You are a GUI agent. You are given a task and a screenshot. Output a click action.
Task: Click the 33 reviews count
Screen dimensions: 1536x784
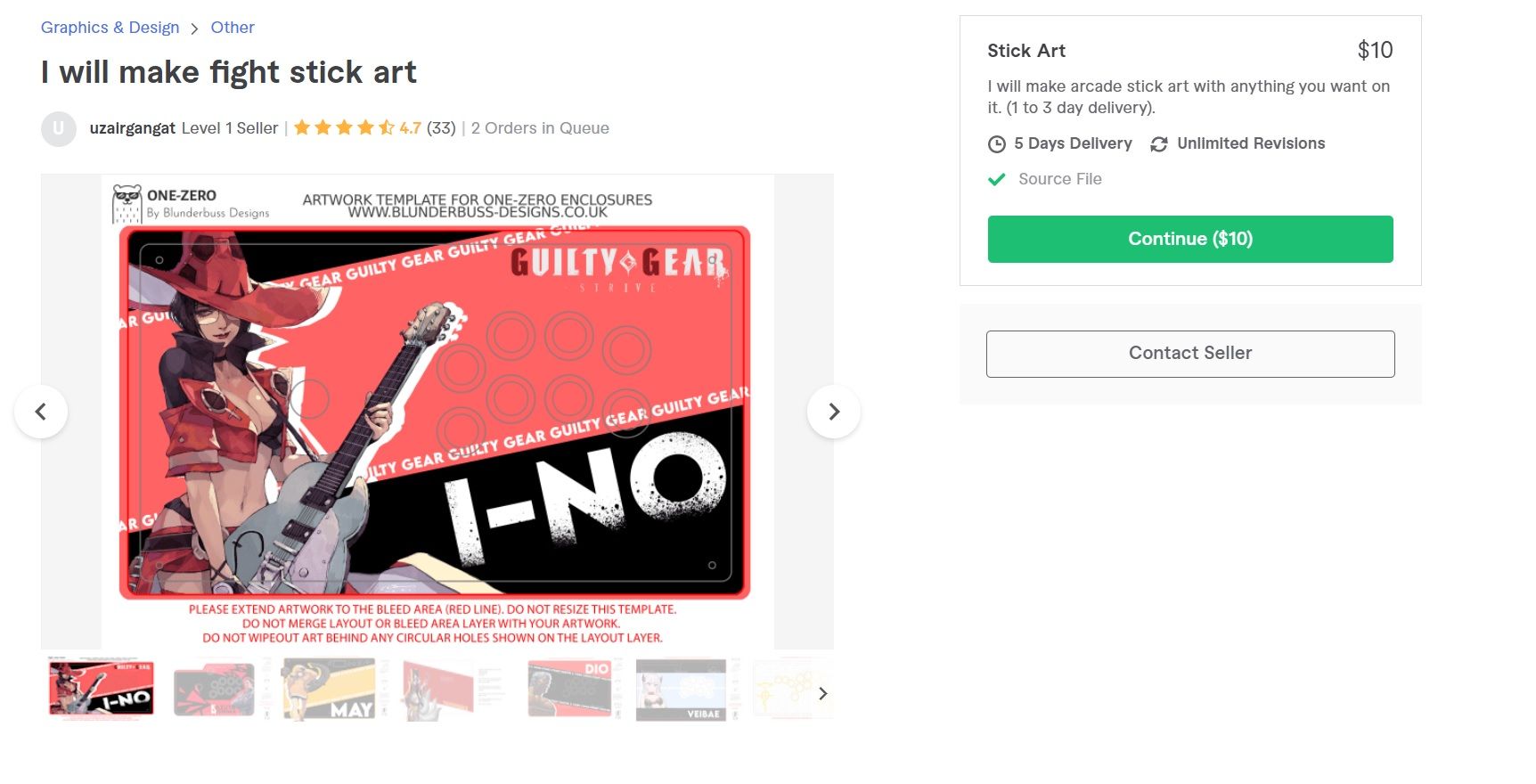click(441, 128)
